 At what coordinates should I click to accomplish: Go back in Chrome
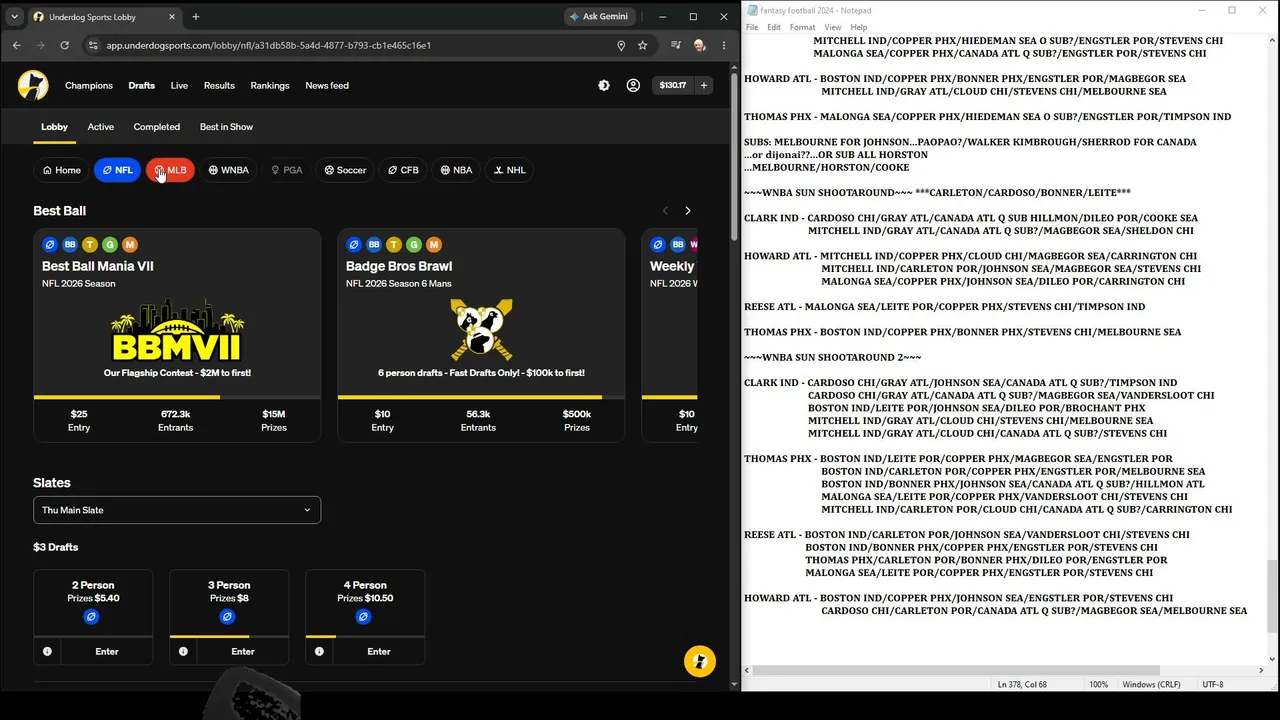[x=17, y=45]
